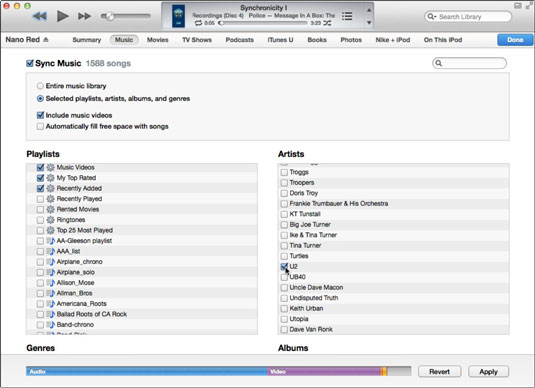Viewport: 535px width, 388px height.
Task: Click the rewind previous track button
Action: [40, 16]
